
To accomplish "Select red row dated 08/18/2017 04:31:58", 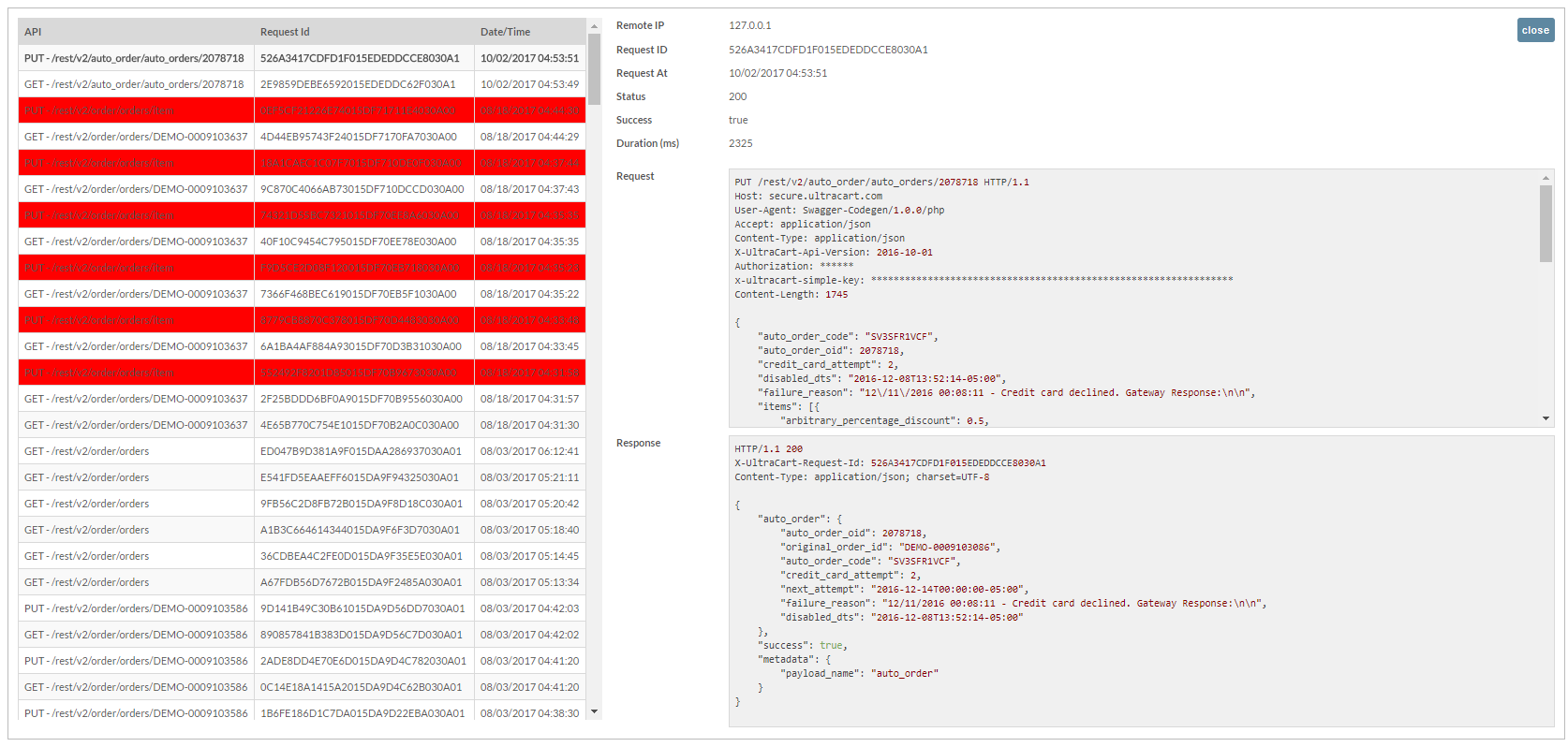I will tap(303, 373).
